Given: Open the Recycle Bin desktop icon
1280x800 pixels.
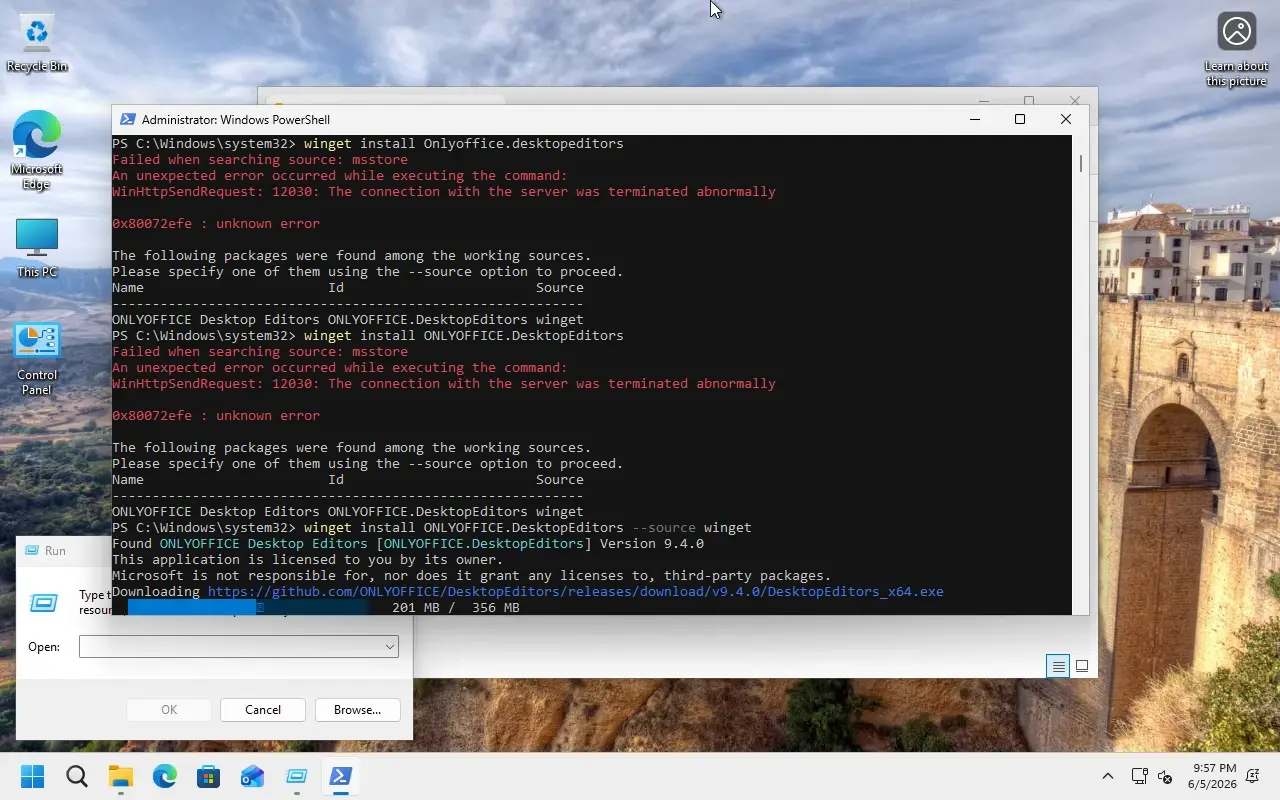Looking at the screenshot, I should click(37, 44).
